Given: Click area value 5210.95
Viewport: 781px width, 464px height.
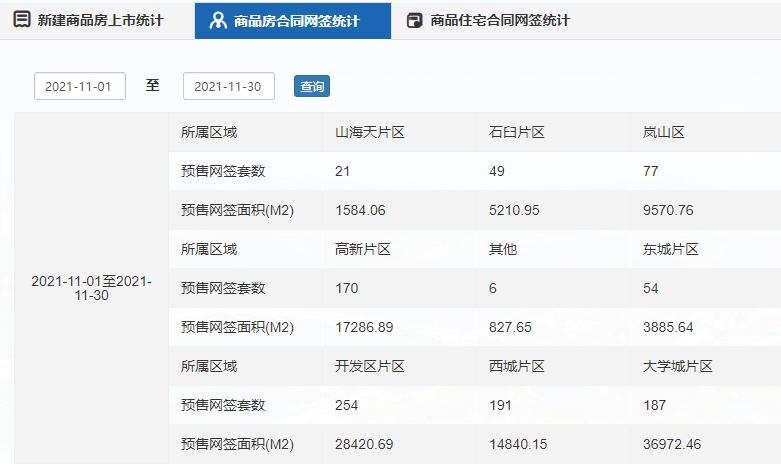Looking at the screenshot, I should click(514, 210).
